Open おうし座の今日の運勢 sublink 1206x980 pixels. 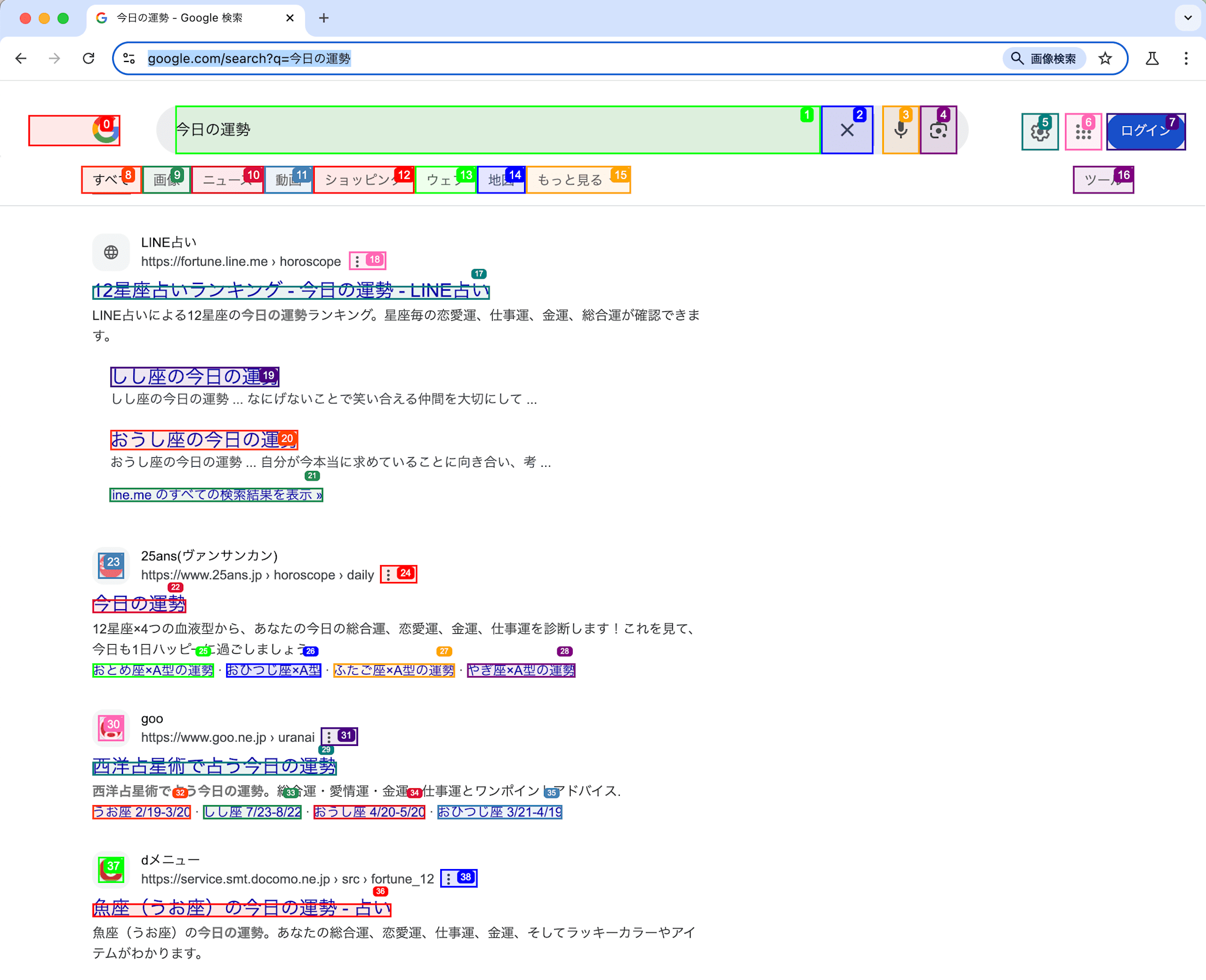(204, 440)
